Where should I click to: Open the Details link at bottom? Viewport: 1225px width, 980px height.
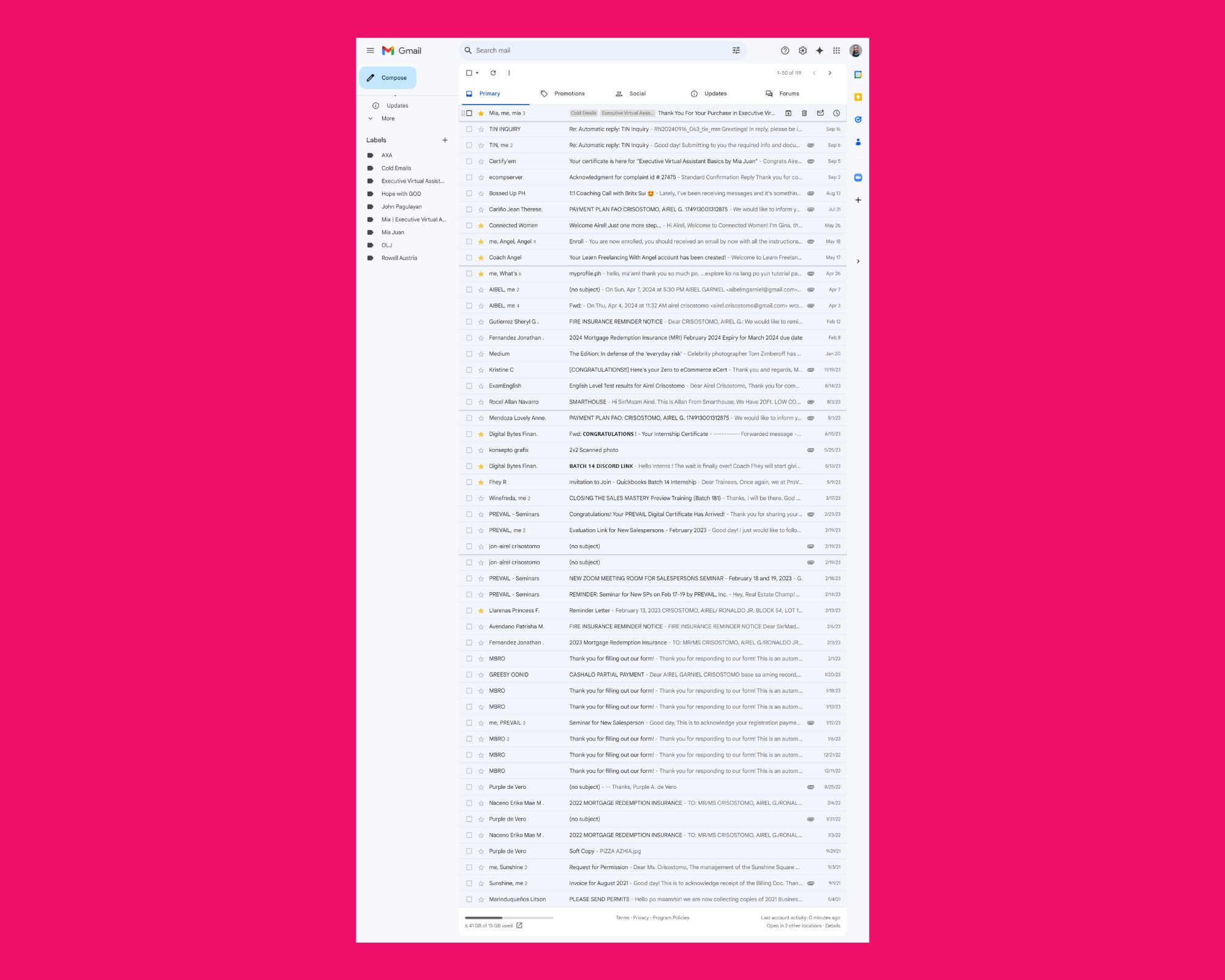point(832,925)
